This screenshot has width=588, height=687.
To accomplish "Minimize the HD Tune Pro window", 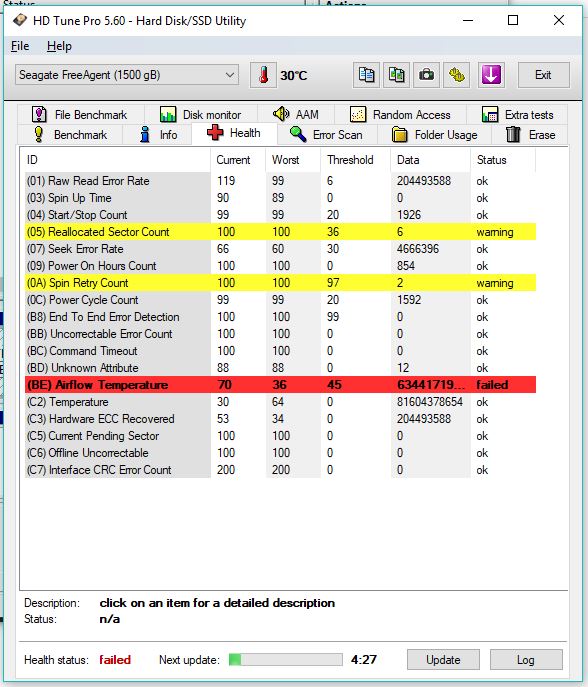I will [468, 20].
